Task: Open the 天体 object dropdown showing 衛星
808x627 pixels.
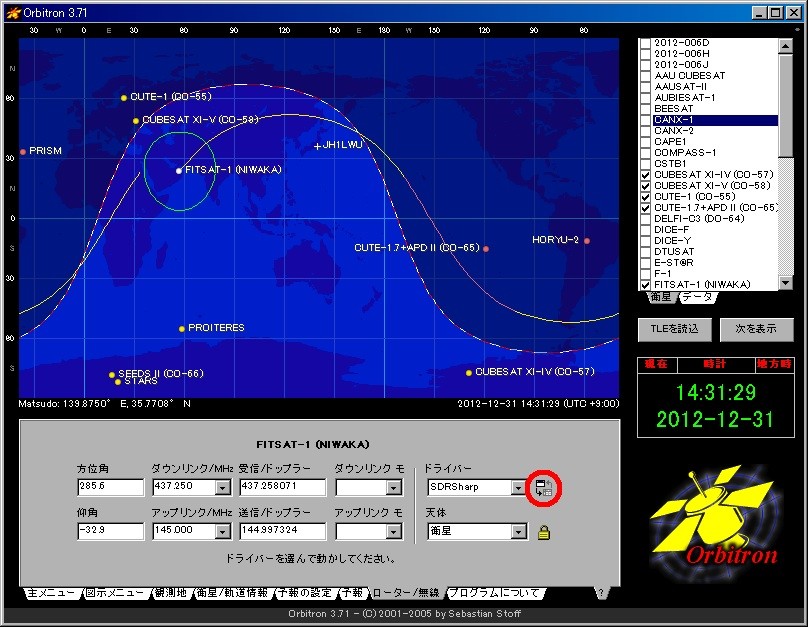Action: [x=518, y=531]
